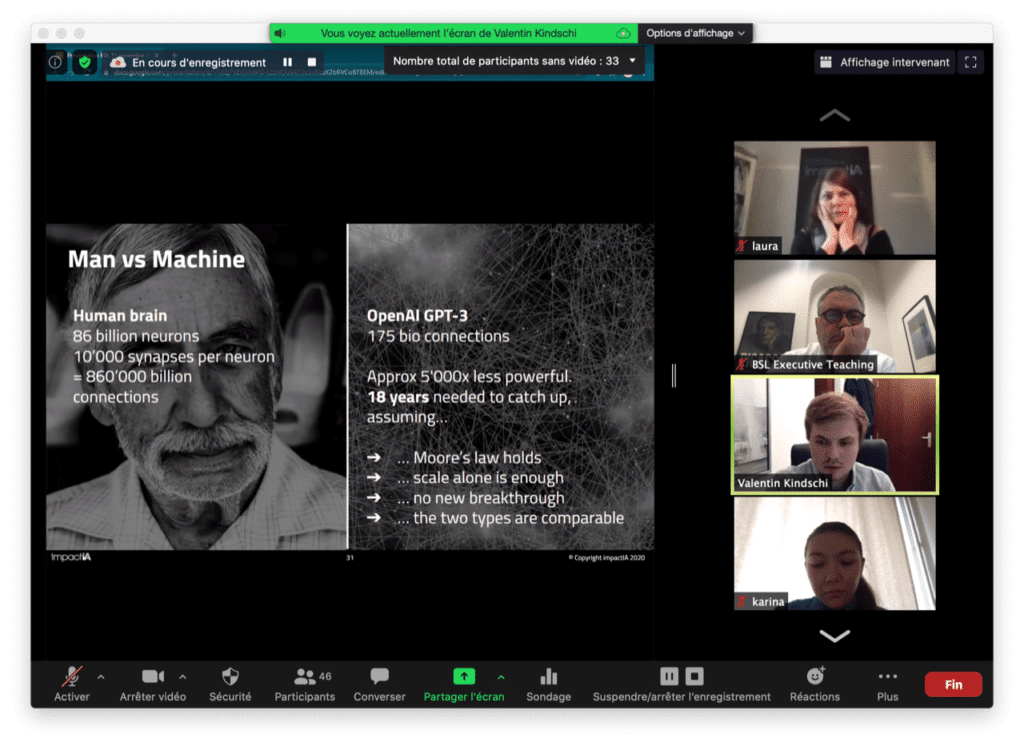This screenshot has width=1024, height=746.
Task: Click the red Fin button
Action: 953,685
